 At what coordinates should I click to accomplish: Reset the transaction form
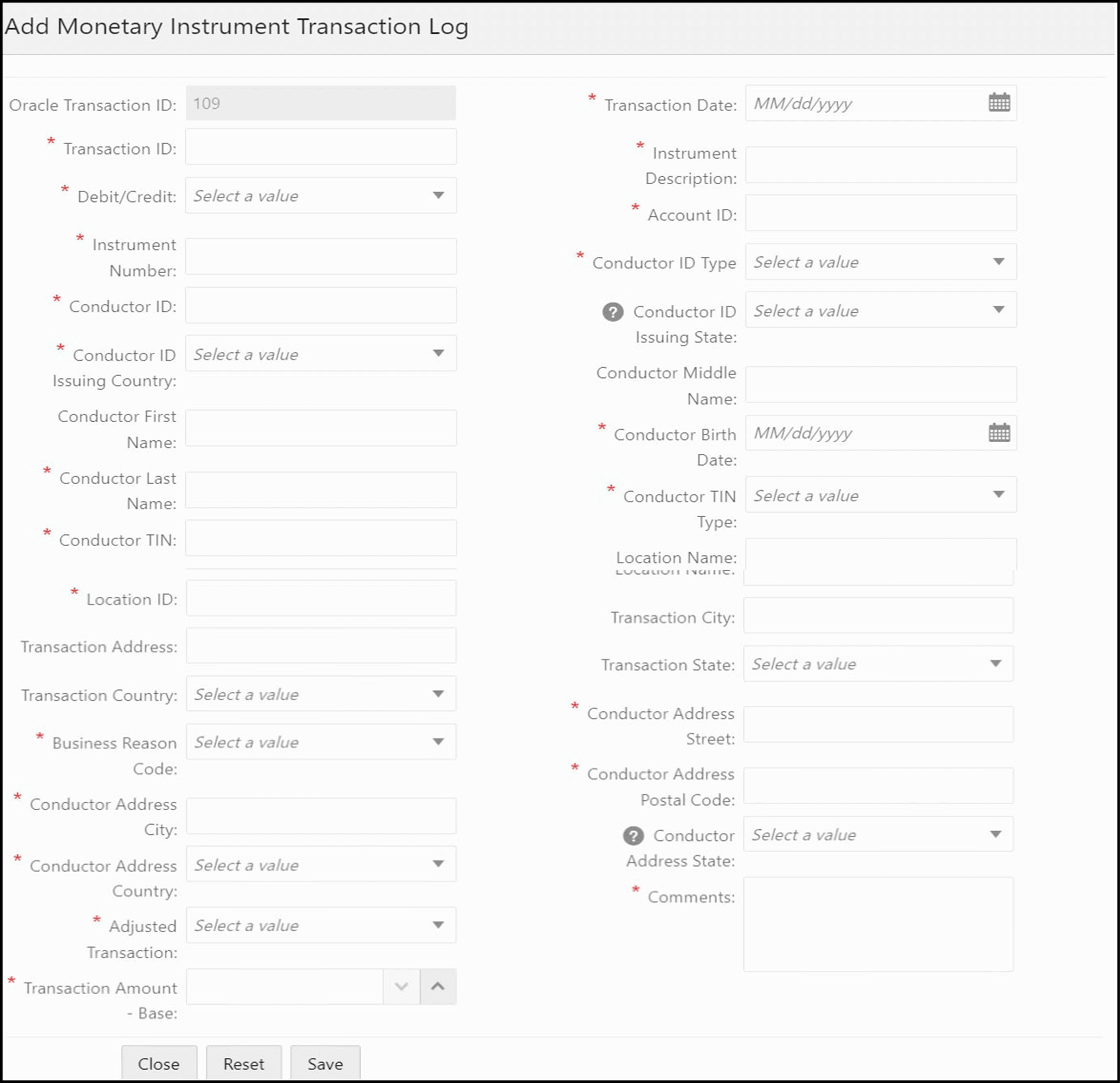(244, 1063)
